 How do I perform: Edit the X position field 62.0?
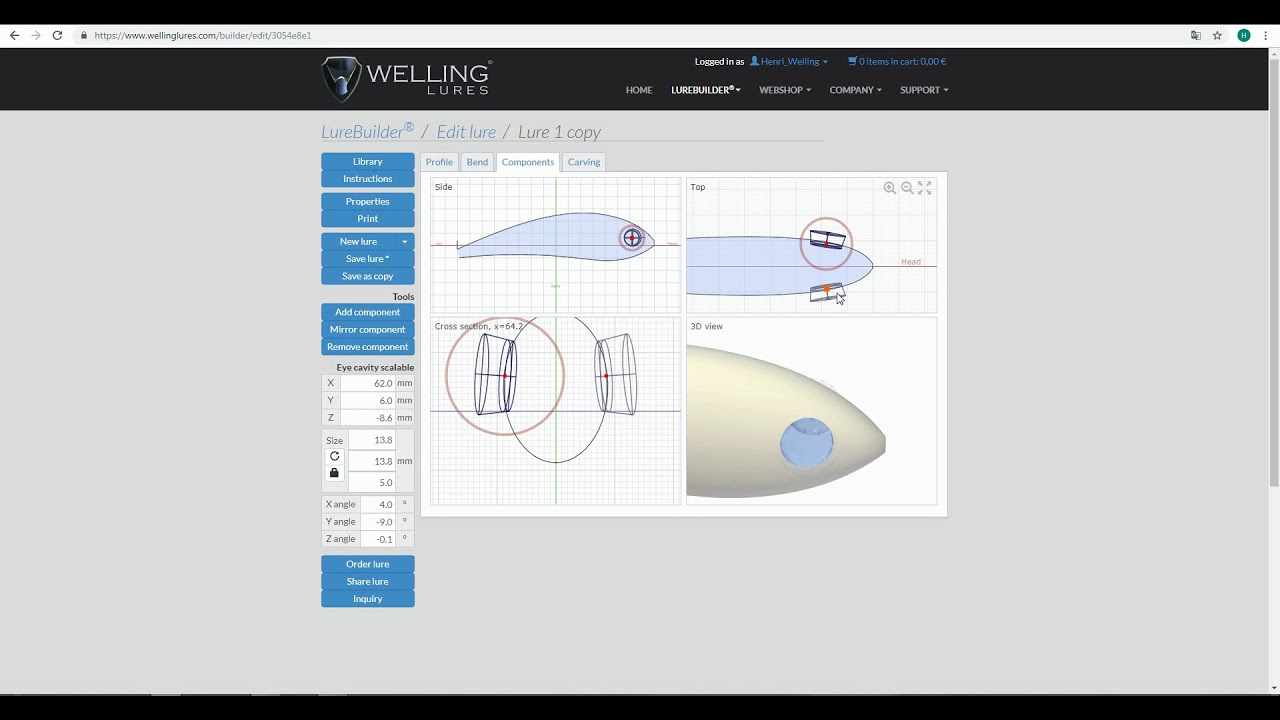368,383
